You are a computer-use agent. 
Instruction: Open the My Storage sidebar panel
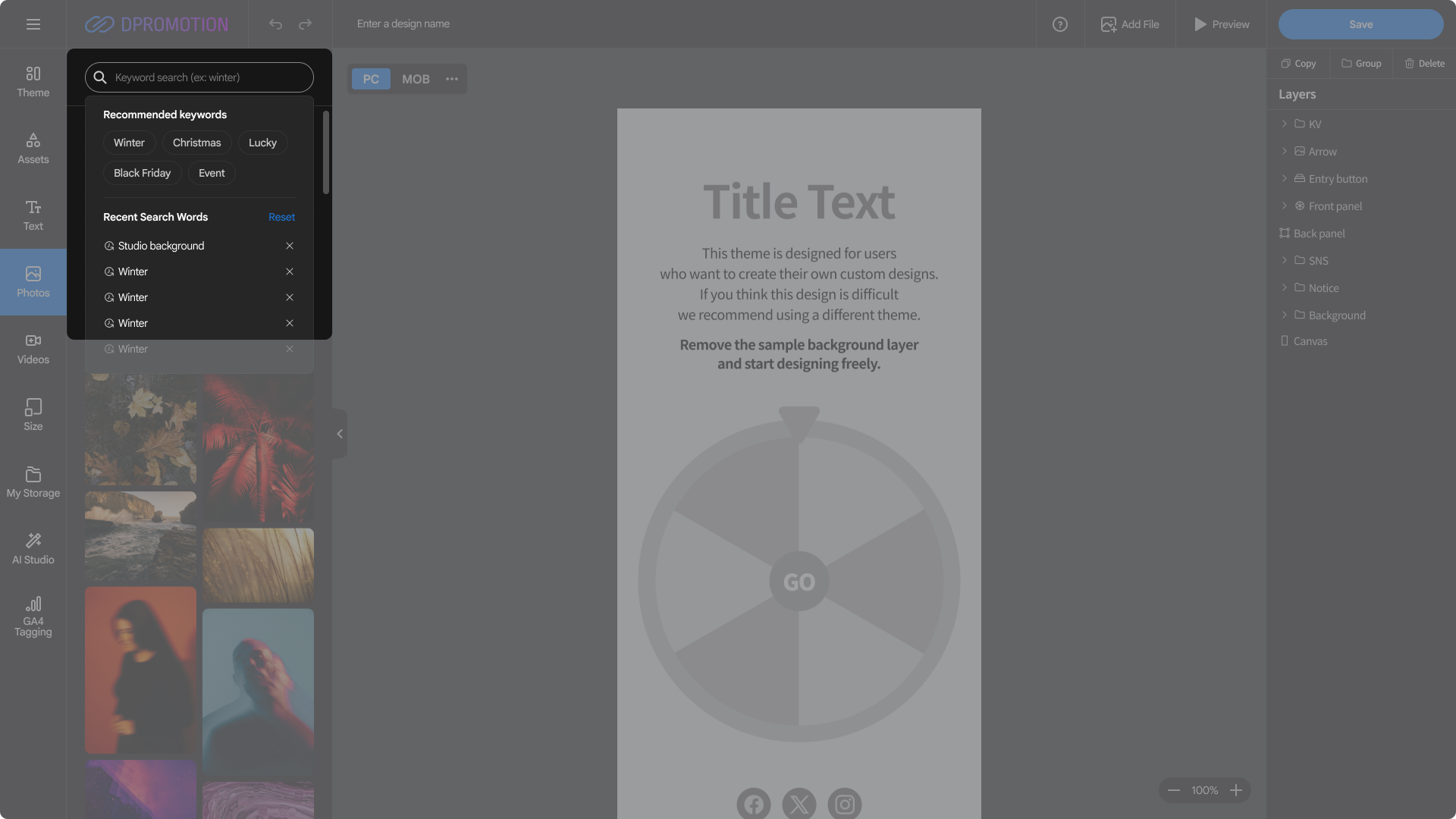(33, 482)
